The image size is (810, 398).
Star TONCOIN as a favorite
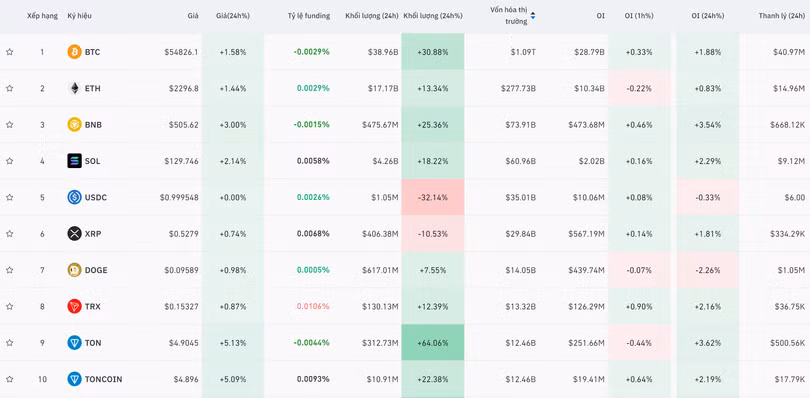(x=9, y=379)
